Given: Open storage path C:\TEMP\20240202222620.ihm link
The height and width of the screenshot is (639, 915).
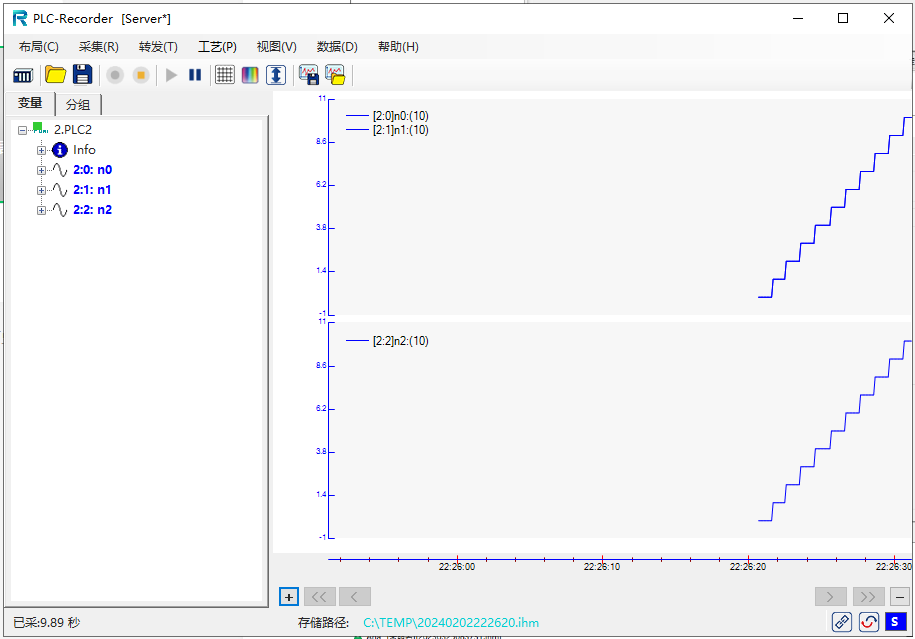Looking at the screenshot, I should click(451, 623).
